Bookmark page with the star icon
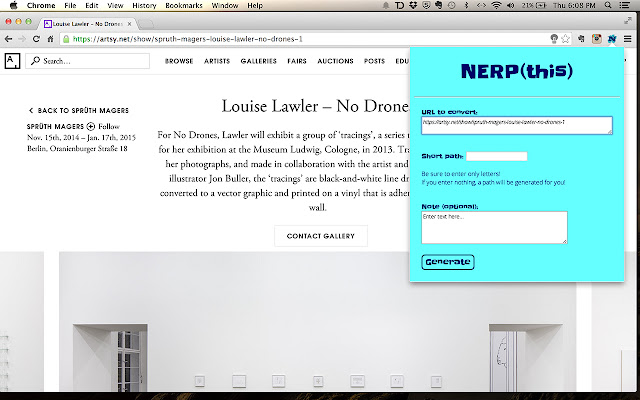 pos(565,39)
